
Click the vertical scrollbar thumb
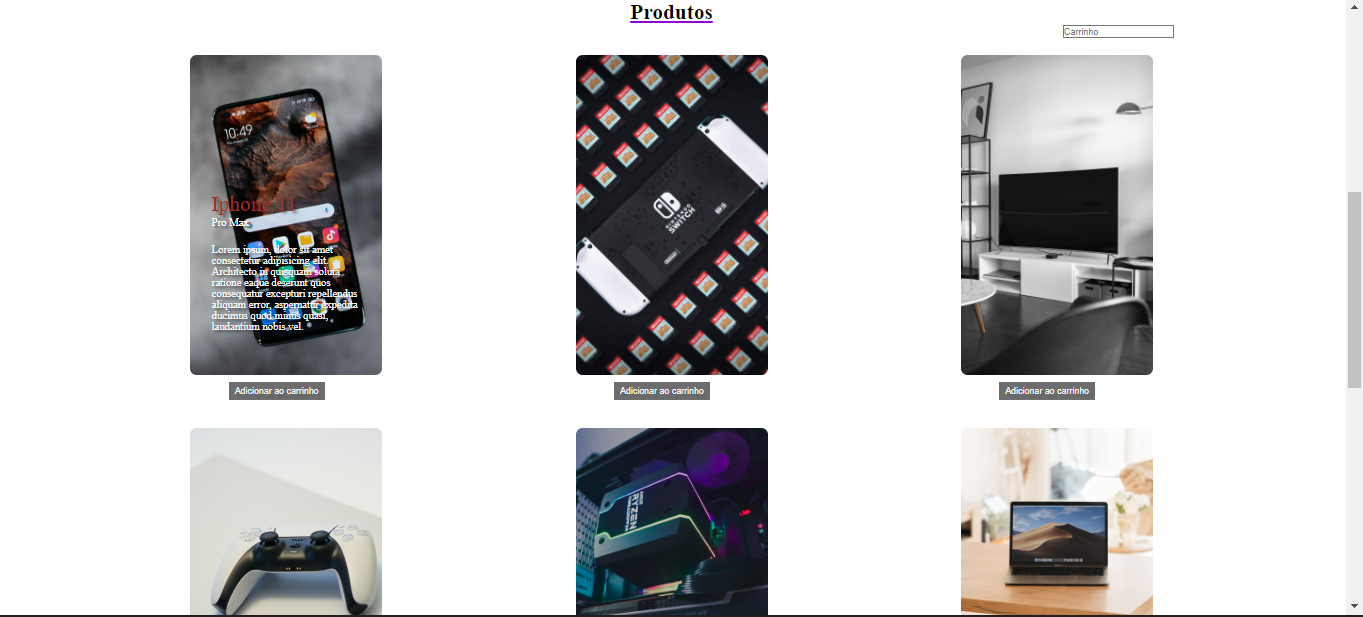[x=1355, y=290]
